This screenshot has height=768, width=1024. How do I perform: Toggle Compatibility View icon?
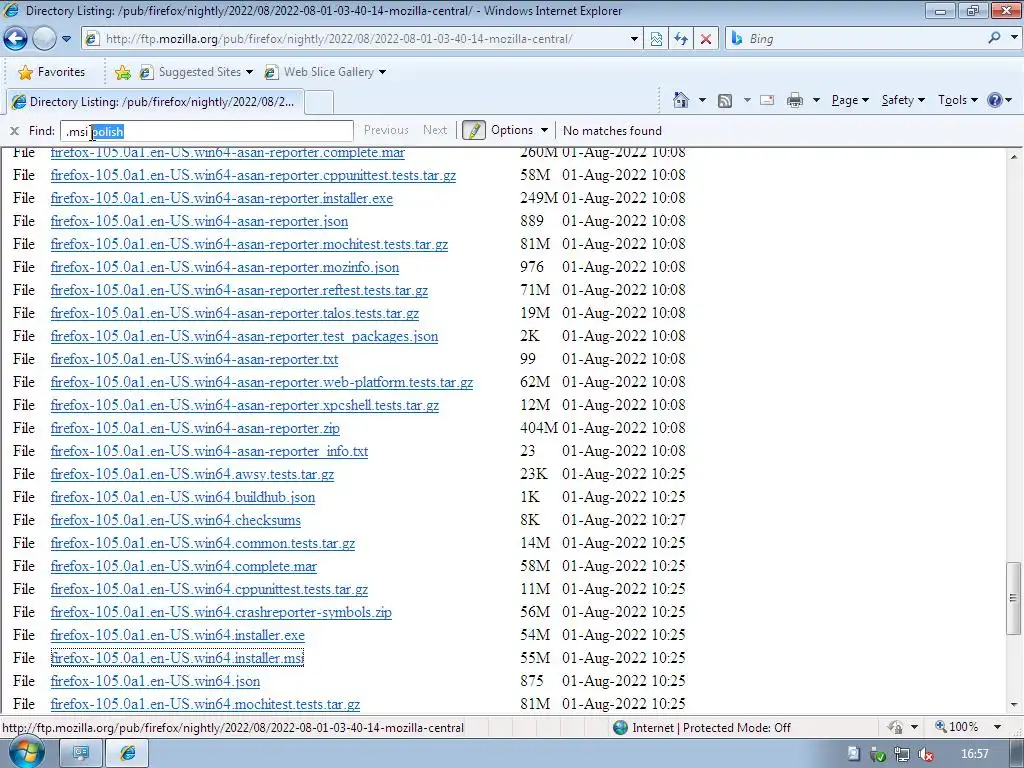656,39
